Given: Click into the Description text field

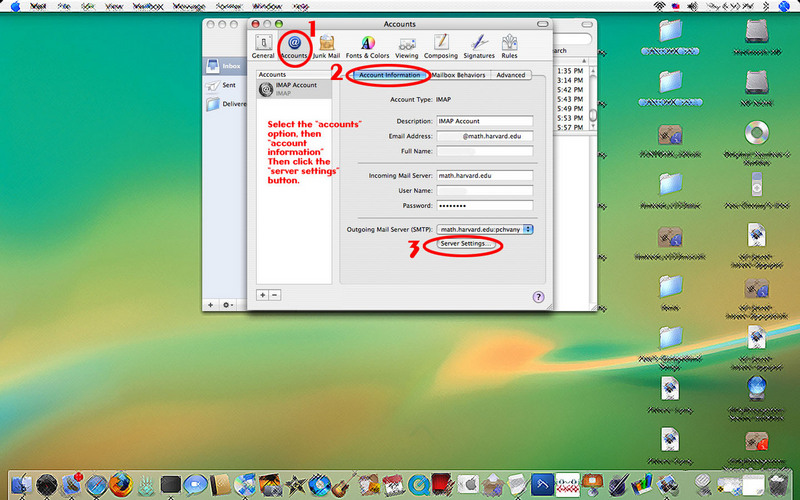Looking at the screenshot, I should (x=484, y=121).
